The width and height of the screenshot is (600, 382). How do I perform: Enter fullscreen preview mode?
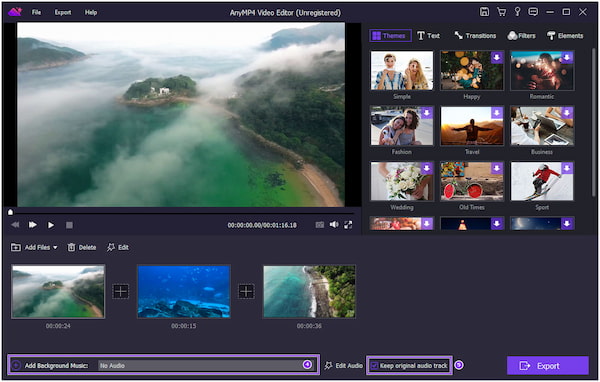[x=348, y=225]
